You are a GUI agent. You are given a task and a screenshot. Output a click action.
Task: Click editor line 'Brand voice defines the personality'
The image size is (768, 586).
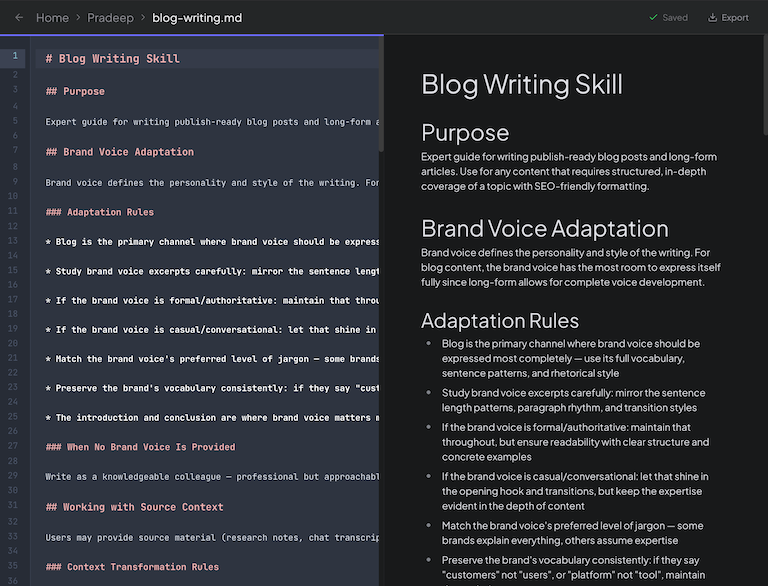tap(212, 183)
